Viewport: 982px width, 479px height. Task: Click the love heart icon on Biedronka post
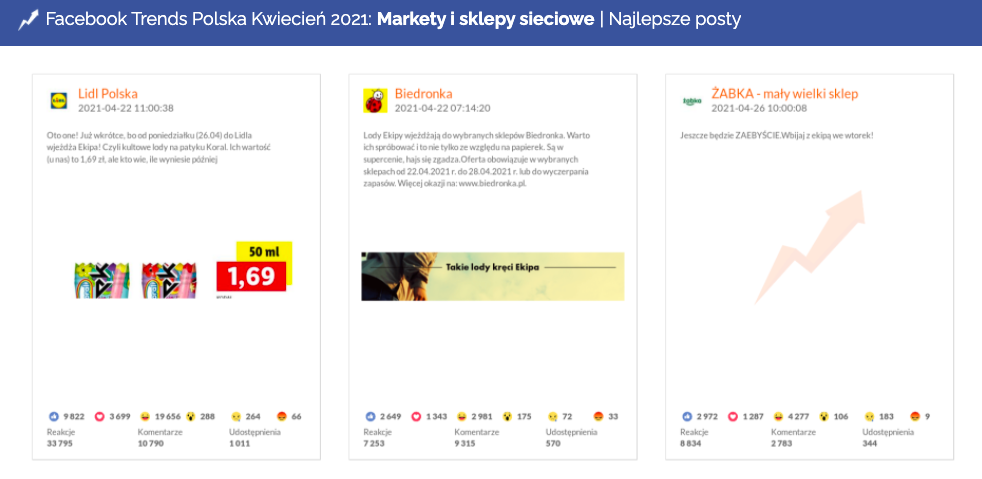click(416, 415)
